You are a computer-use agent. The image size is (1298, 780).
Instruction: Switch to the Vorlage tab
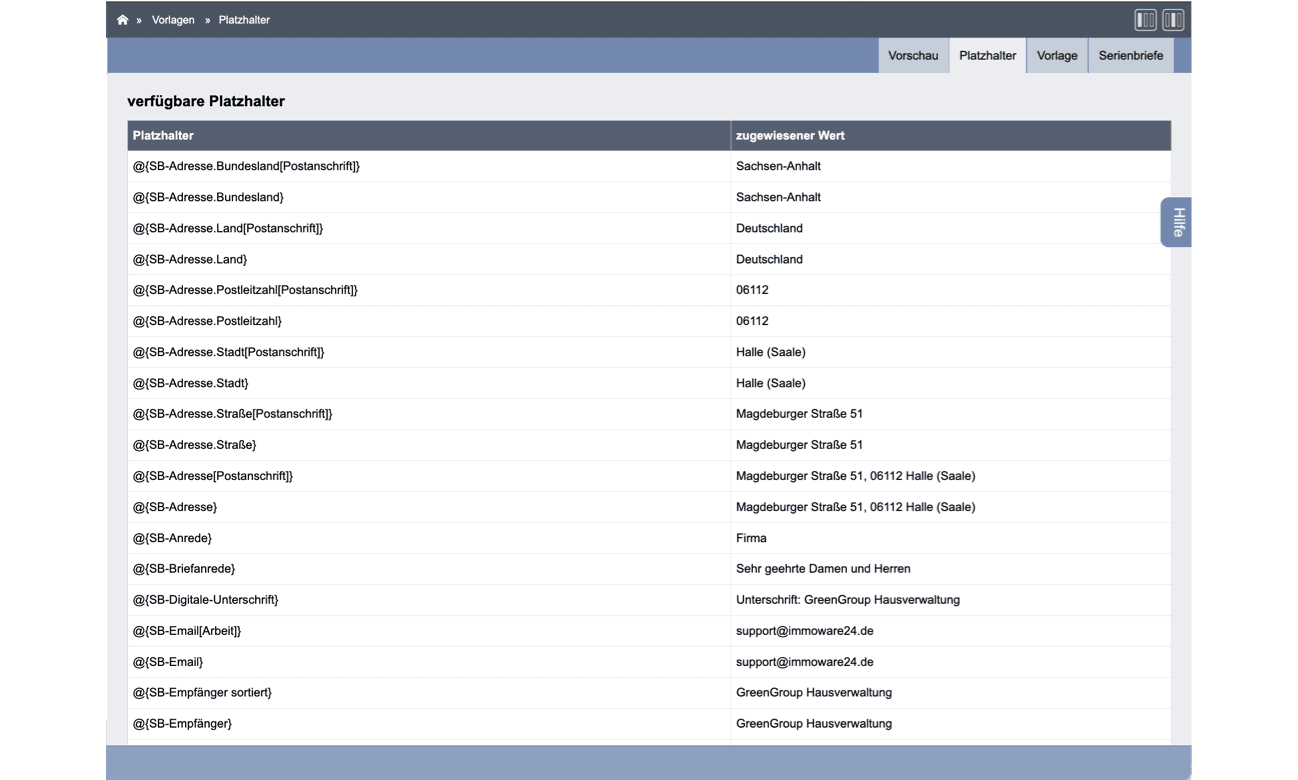click(1057, 56)
